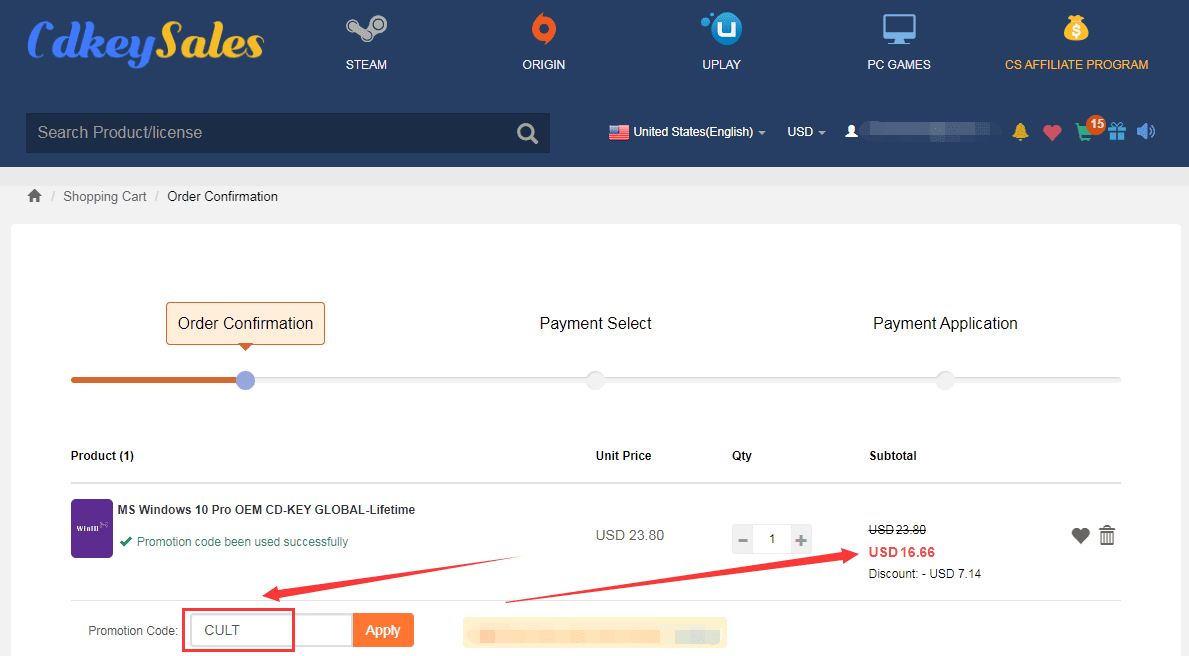The width and height of the screenshot is (1189, 656).
Task: Click the search magnifier icon
Action: pos(527,133)
